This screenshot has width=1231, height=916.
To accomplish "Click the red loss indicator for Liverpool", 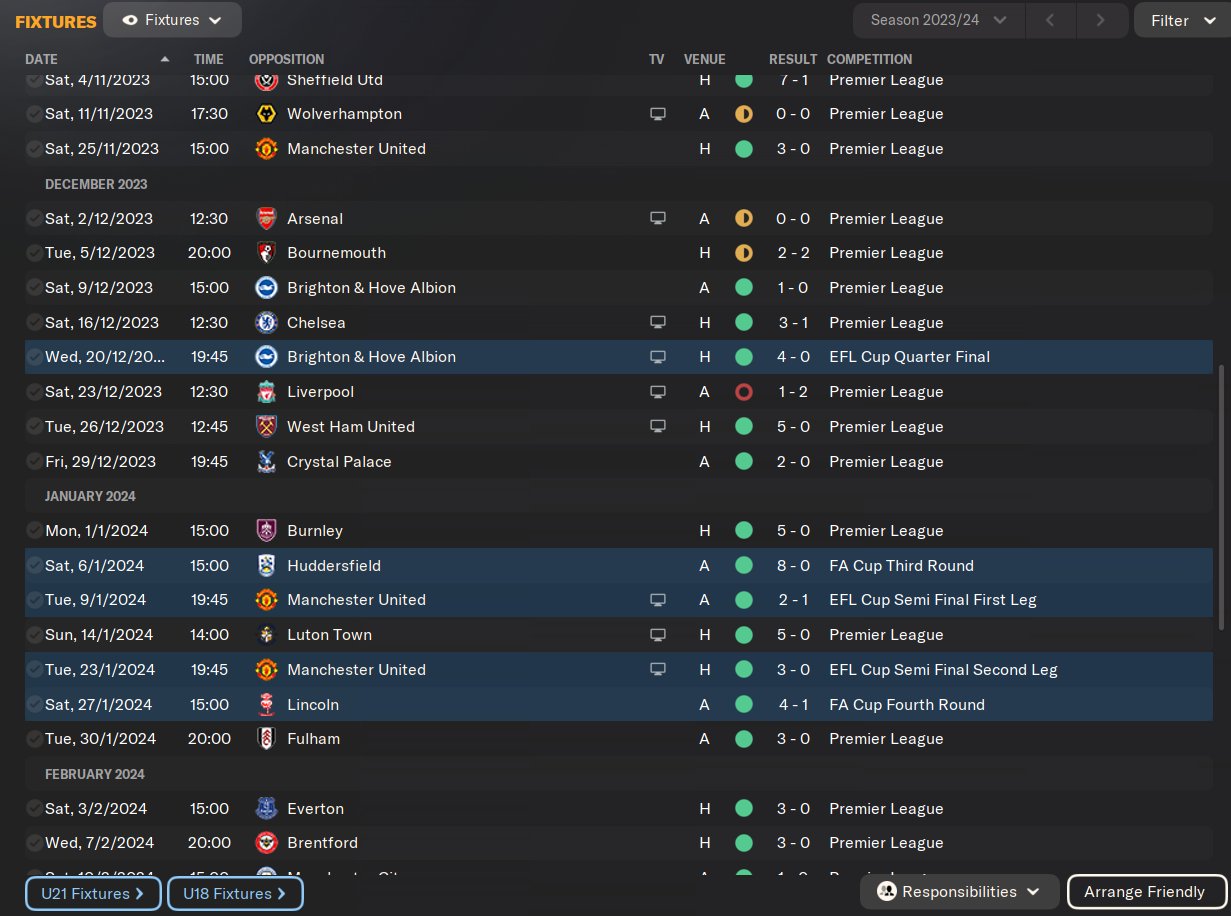I will [743, 392].
